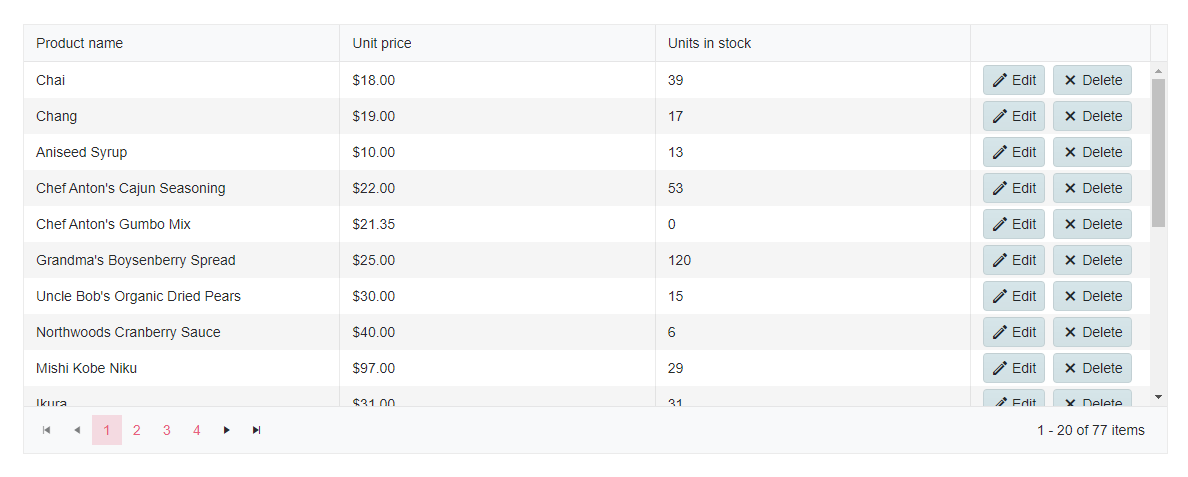Go to the last page arrow
1188x477 pixels.
[256, 430]
